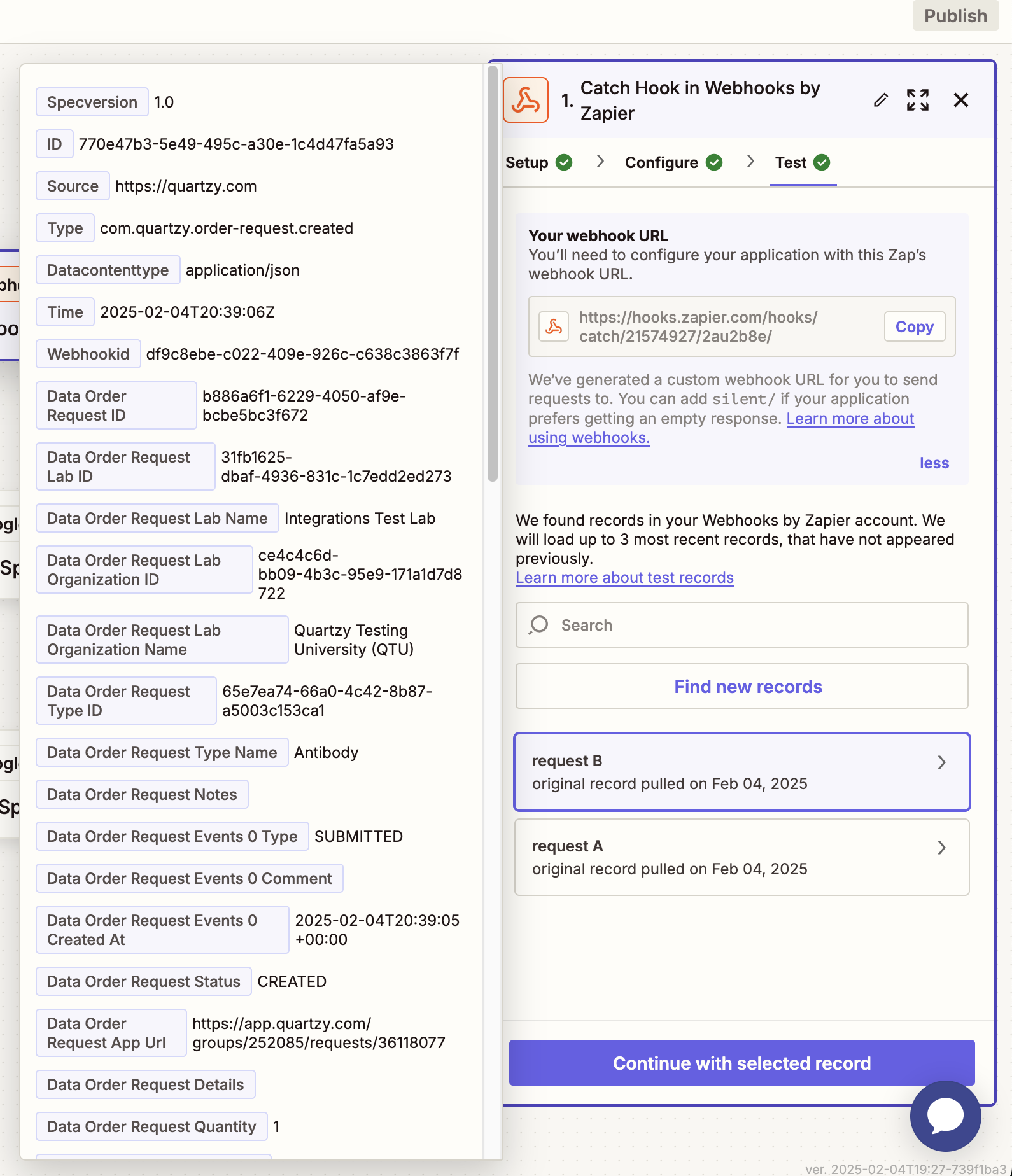This screenshot has width=1012, height=1176.
Task: Click the webhook icon beside the URL
Action: (x=554, y=326)
